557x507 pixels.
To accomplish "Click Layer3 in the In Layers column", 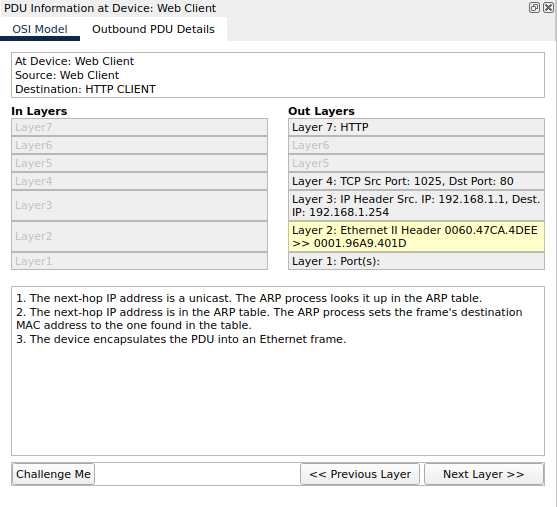I will click(x=139, y=206).
